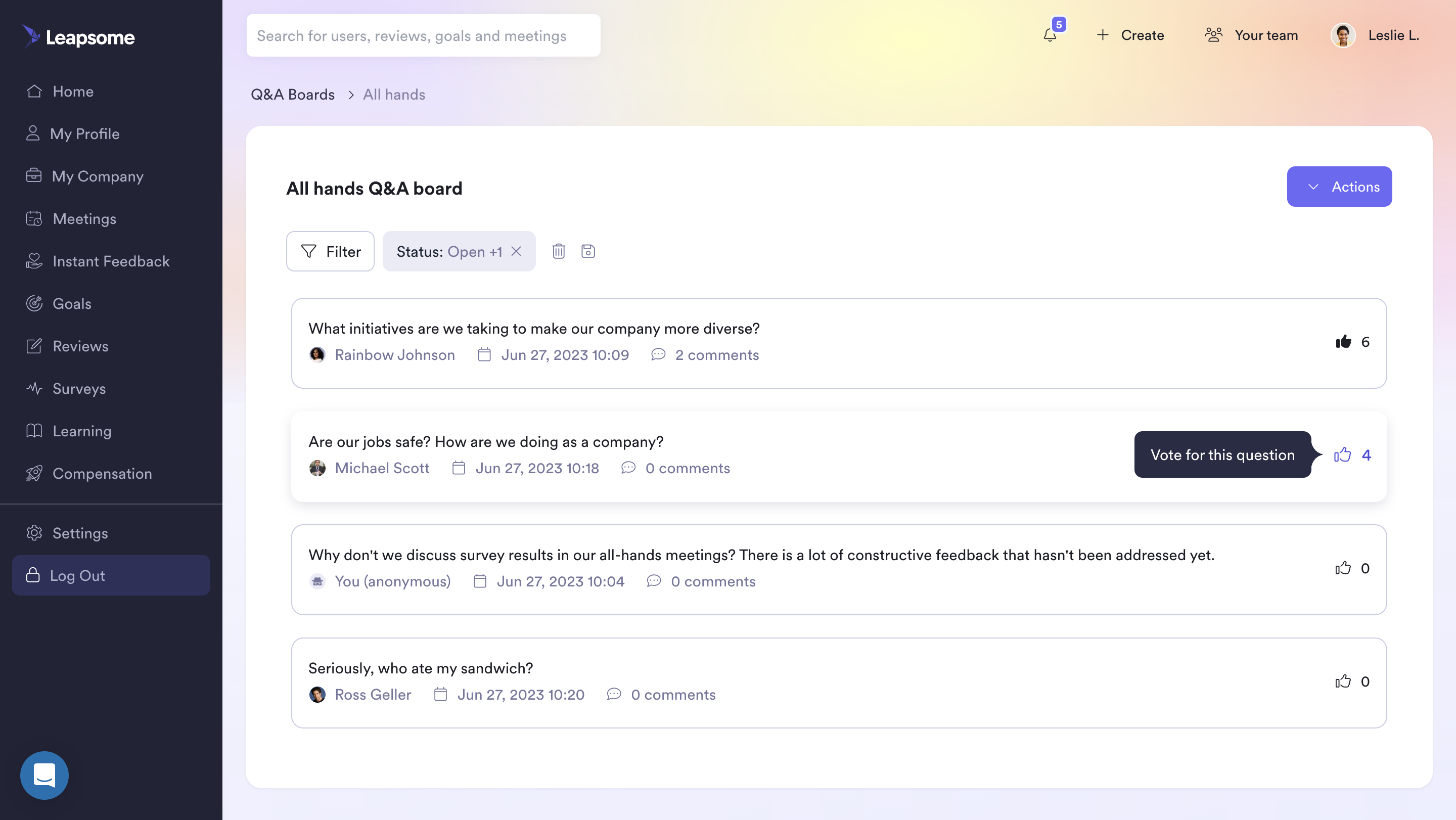Viewport: 1456px width, 820px height.
Task: Click the Goals target icon
Action: coord(34,303)
